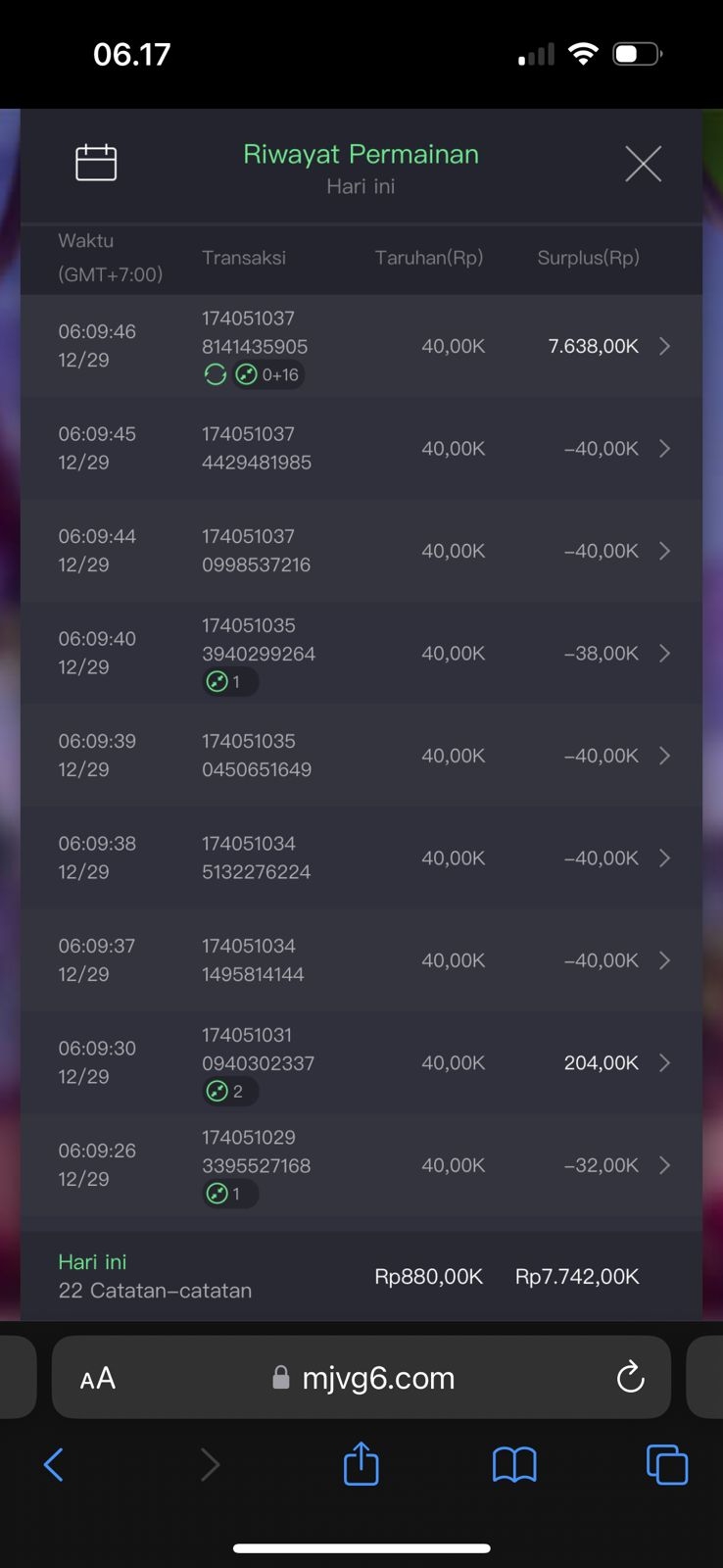This screenshot has height=1568, width=723.
Task: Expand details for the 06:09:45 transaction
Action: pyautogui.click(x=664, y=448)
